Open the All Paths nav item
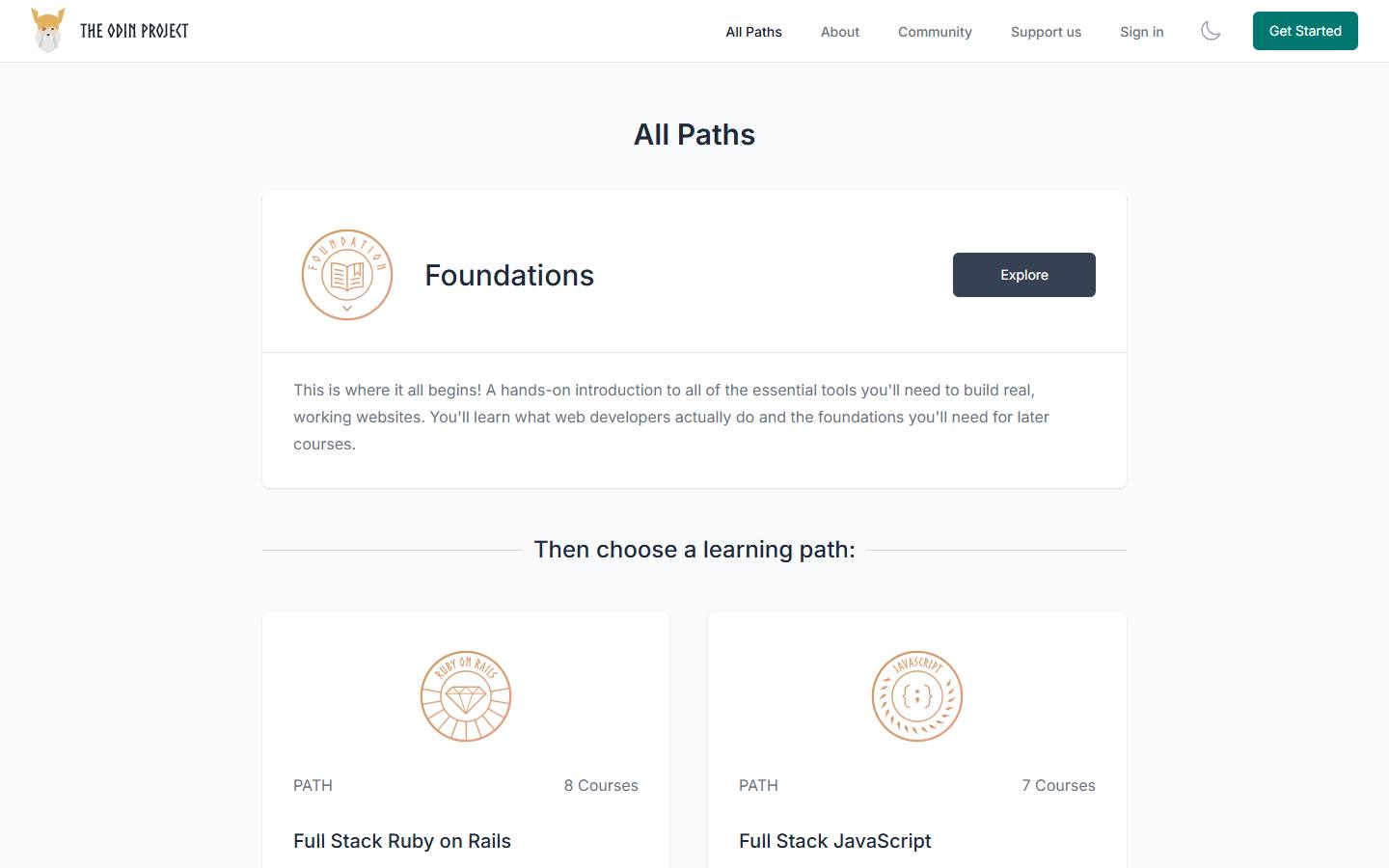 click(754, 32)
